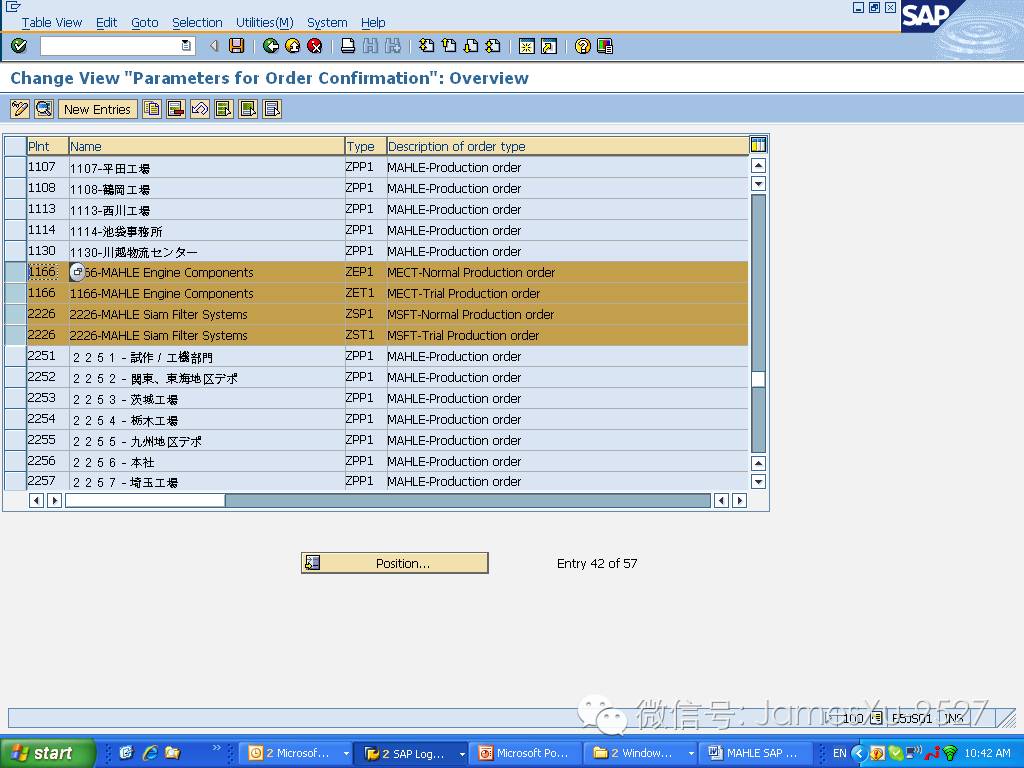Expand taskbar quick launch chevron
Viewport: 1024px width, 768px height.
(x=217, y=748)
